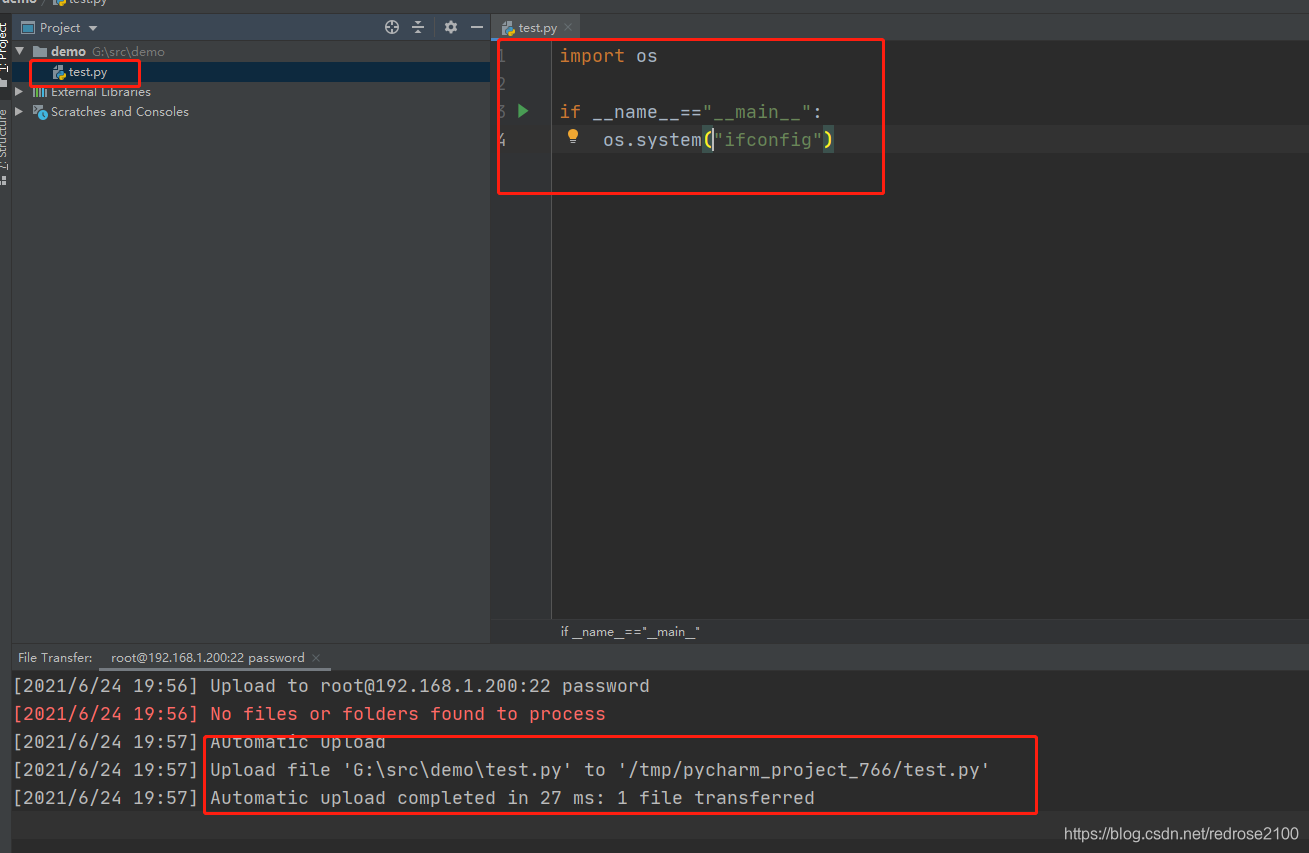Click the File Transfer panel label
Screen dimensions: 1309x853
tap(55, 658)
